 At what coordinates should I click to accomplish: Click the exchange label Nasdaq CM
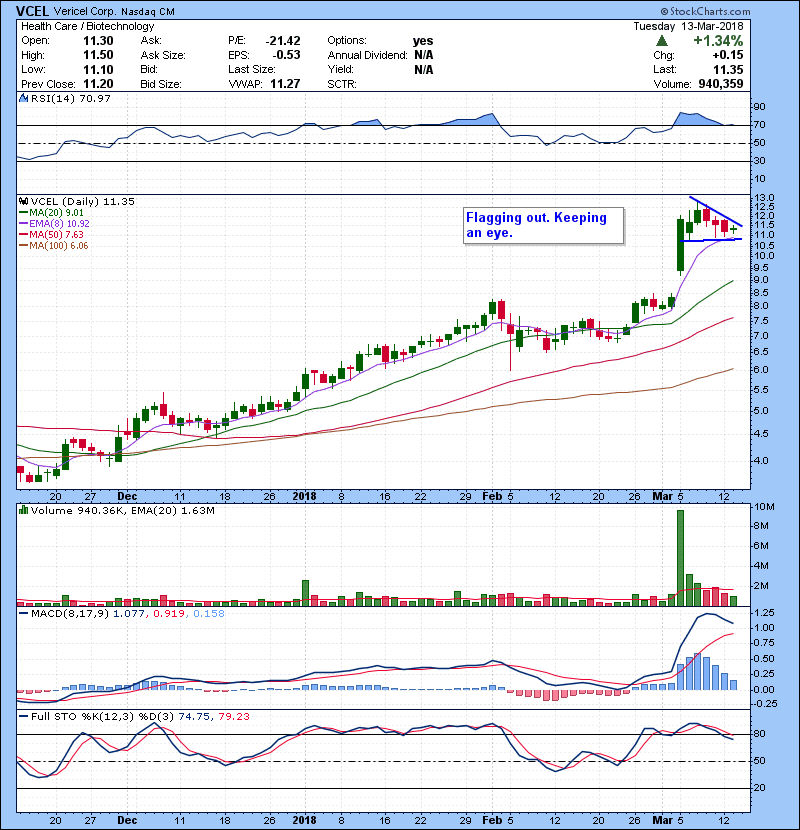tap(148, 12)
